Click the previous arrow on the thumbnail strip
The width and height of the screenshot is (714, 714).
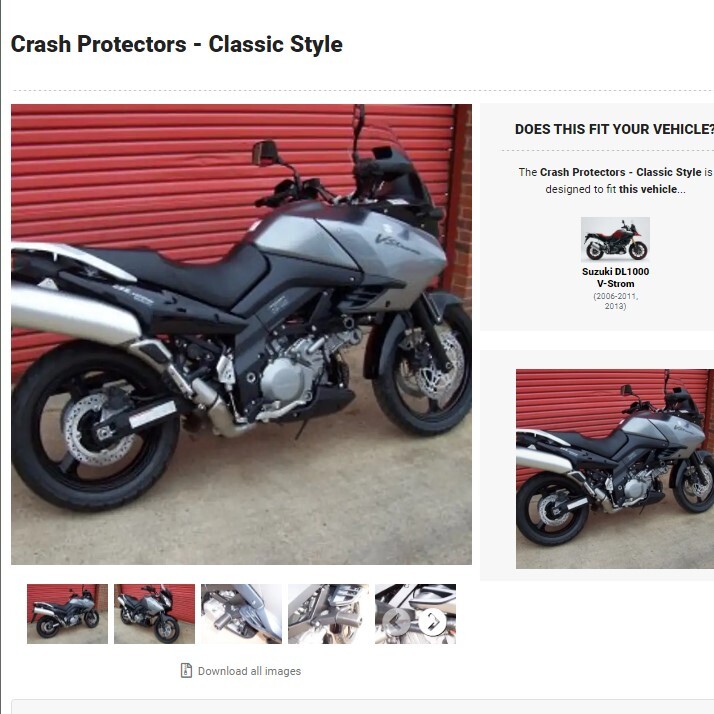[396, 622]
